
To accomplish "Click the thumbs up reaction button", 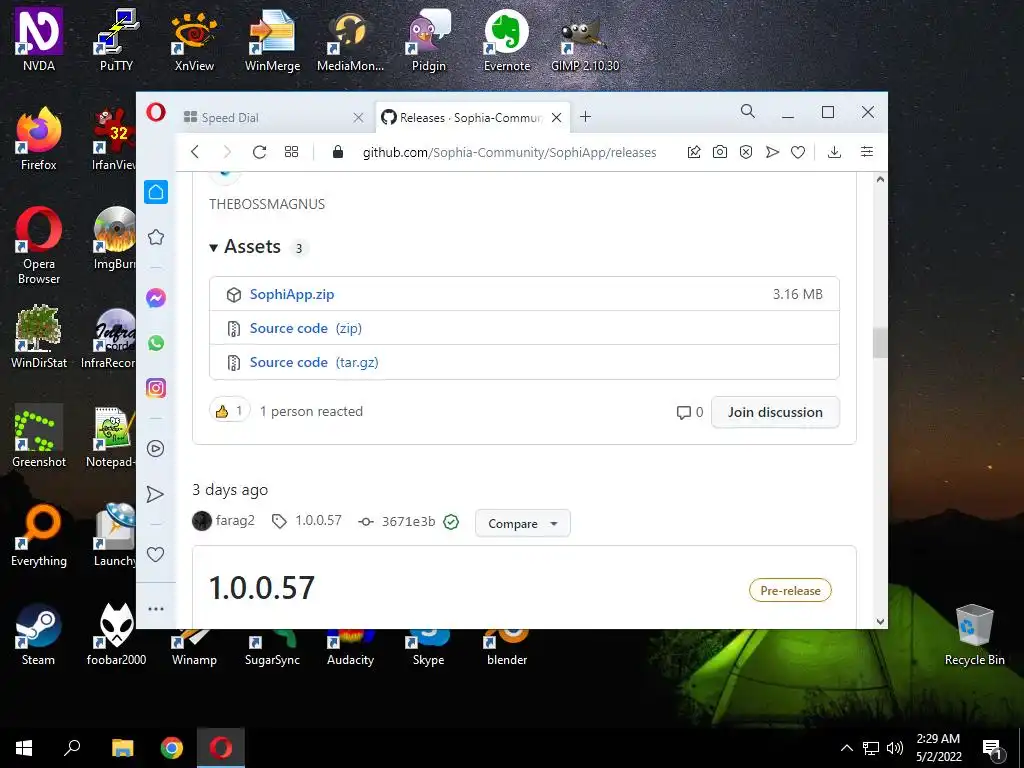I will point(229,411).
